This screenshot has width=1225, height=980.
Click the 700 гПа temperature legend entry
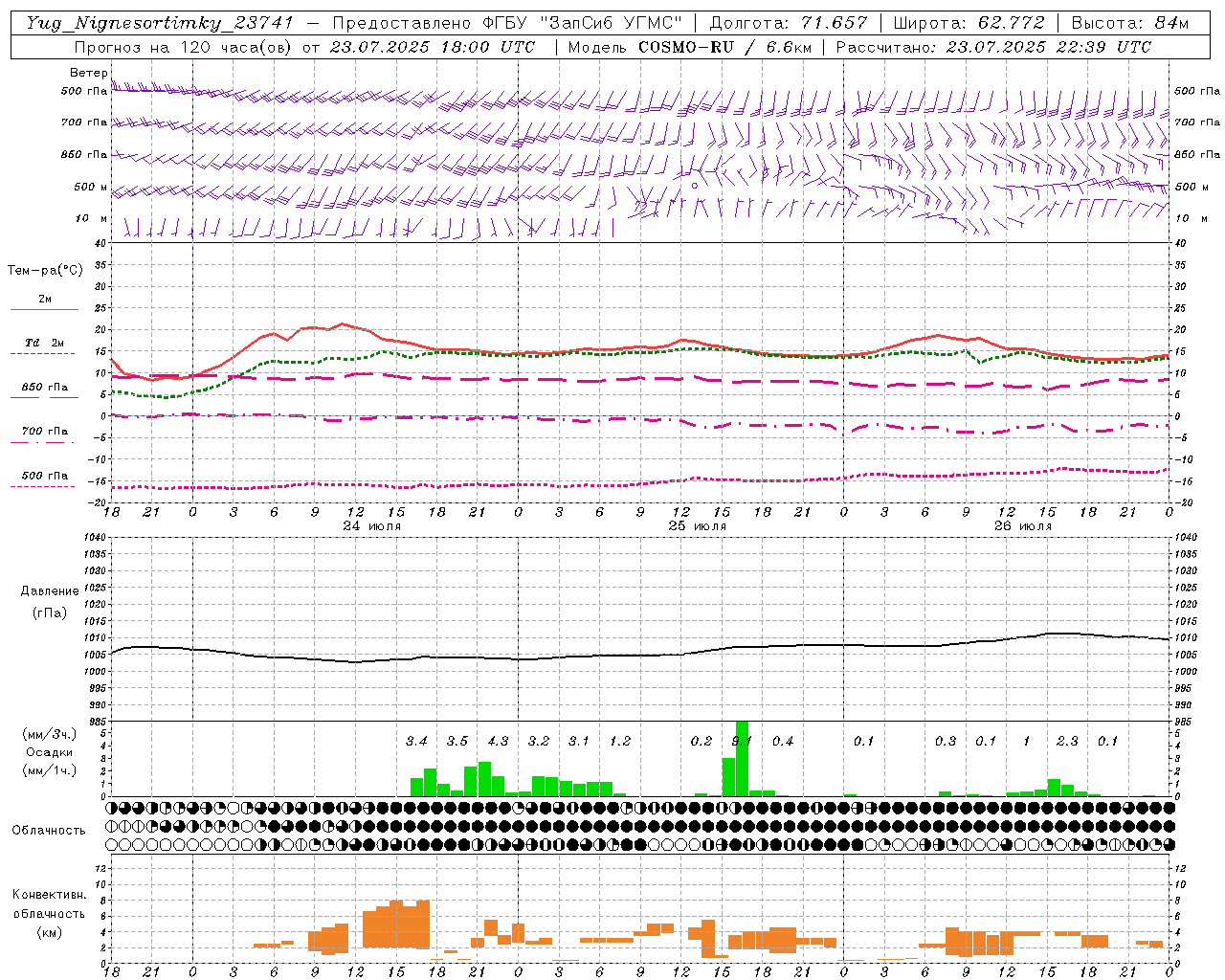[x=45, y=432]
